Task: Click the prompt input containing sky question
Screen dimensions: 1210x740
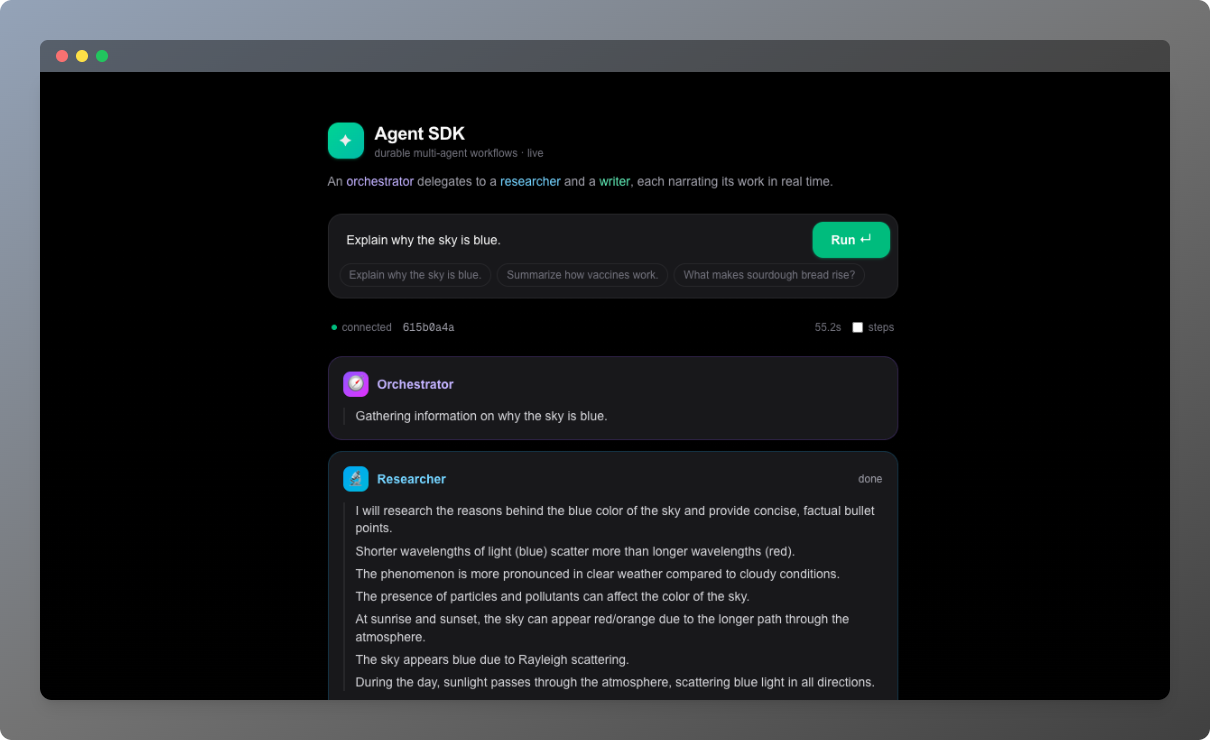Action: (572, 240)
